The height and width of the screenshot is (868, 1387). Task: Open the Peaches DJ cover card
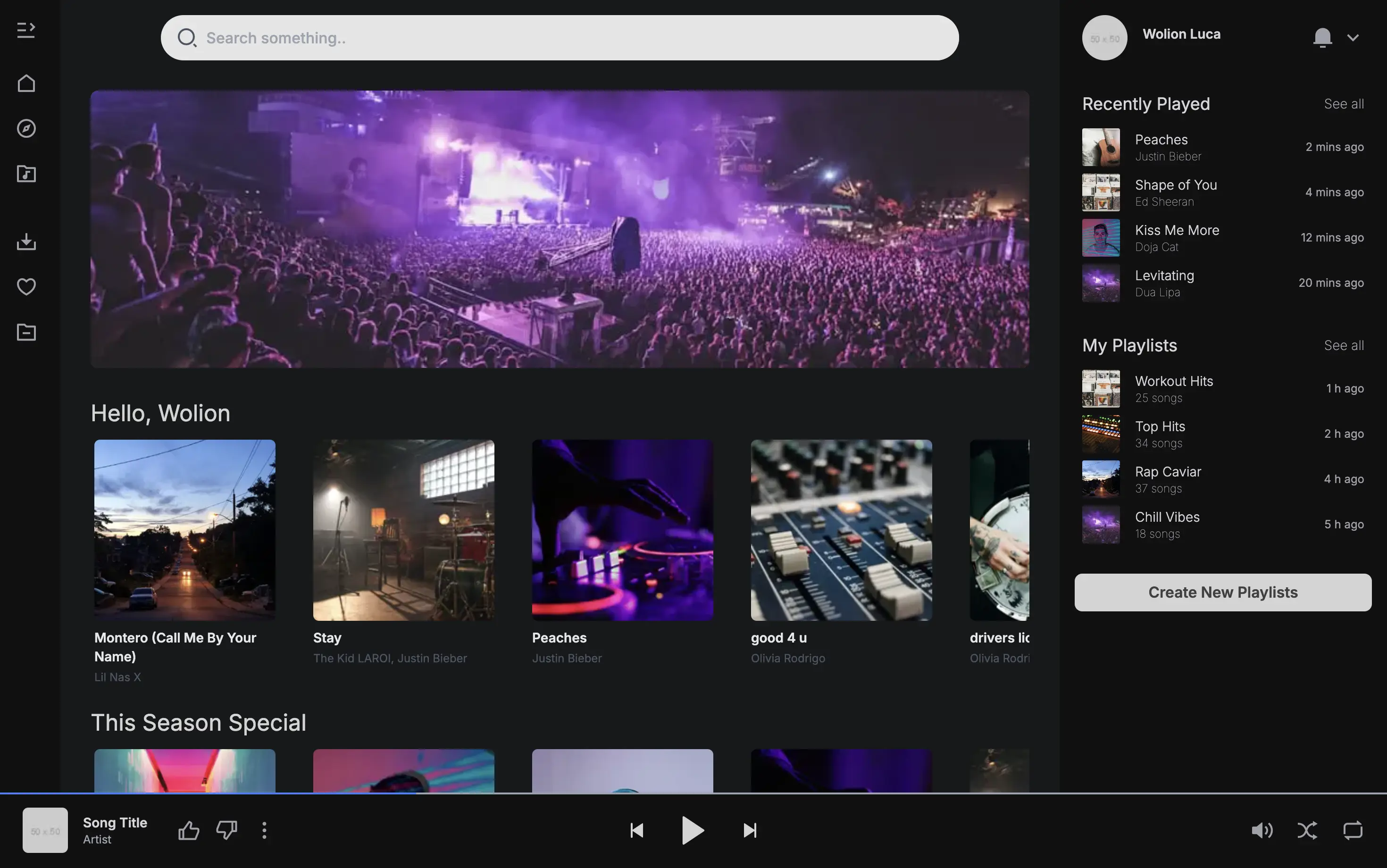click(622, 530)
